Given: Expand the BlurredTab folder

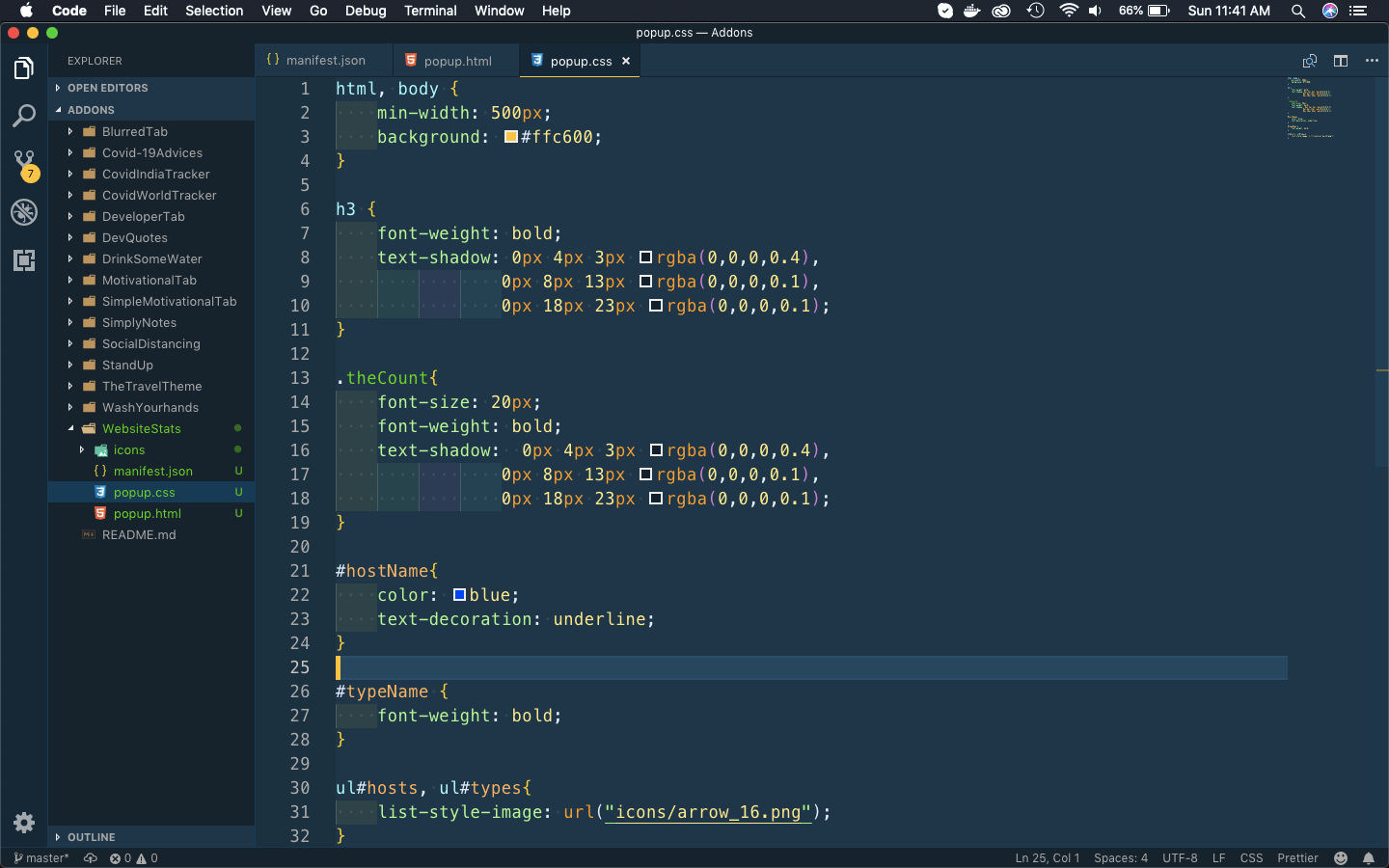Looking at the screenshot, I should tap(151, 131).
